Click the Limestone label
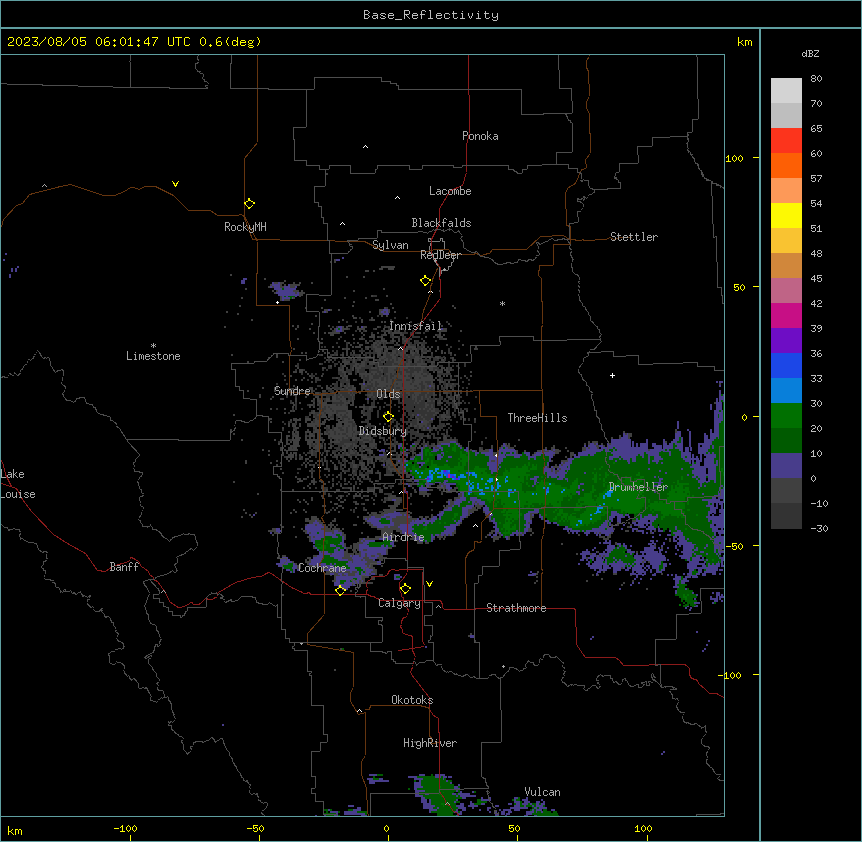Screen dimensions: 862x842 tap(153, 356)
